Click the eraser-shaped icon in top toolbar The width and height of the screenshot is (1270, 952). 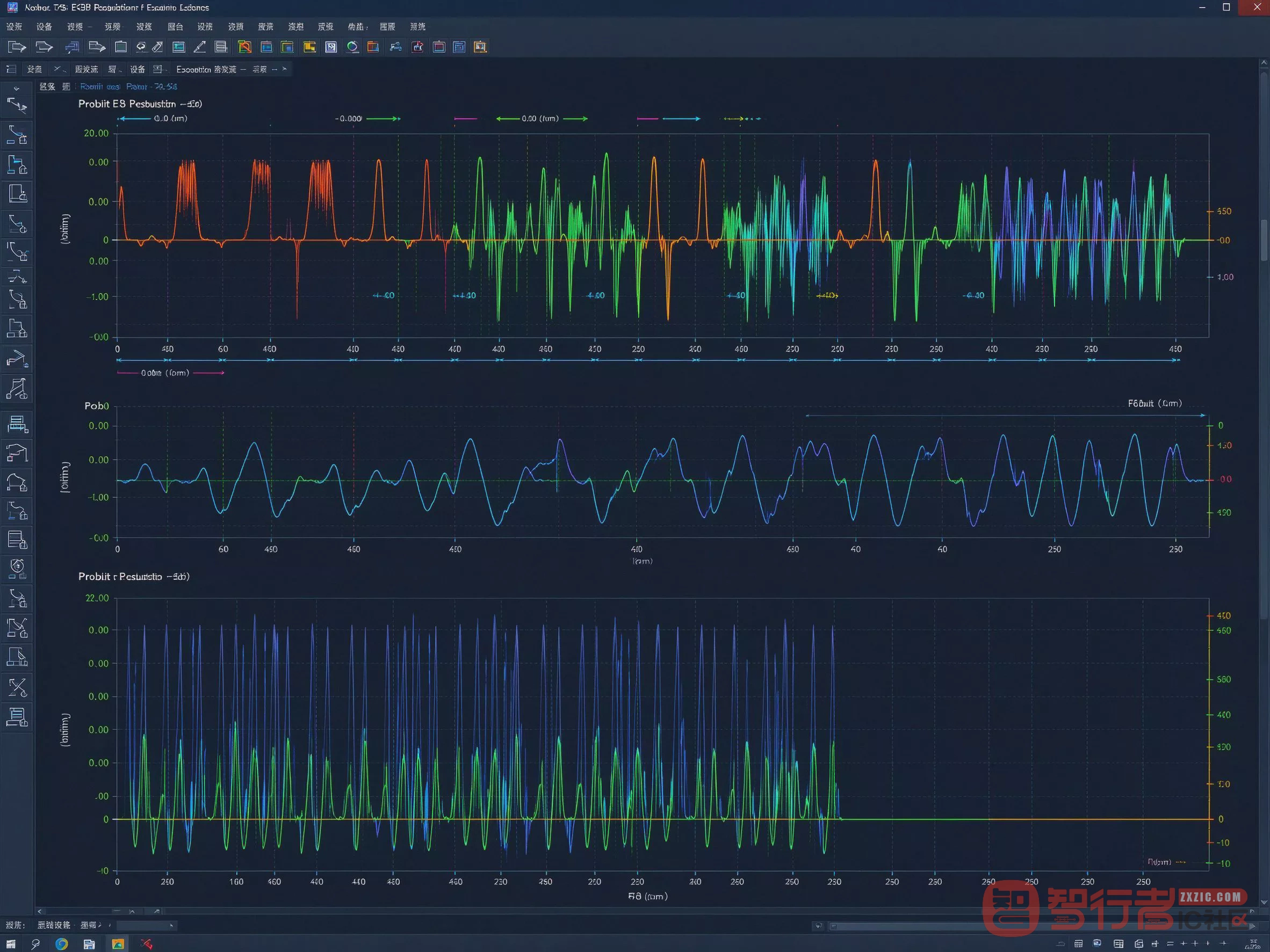pos(158,47)
